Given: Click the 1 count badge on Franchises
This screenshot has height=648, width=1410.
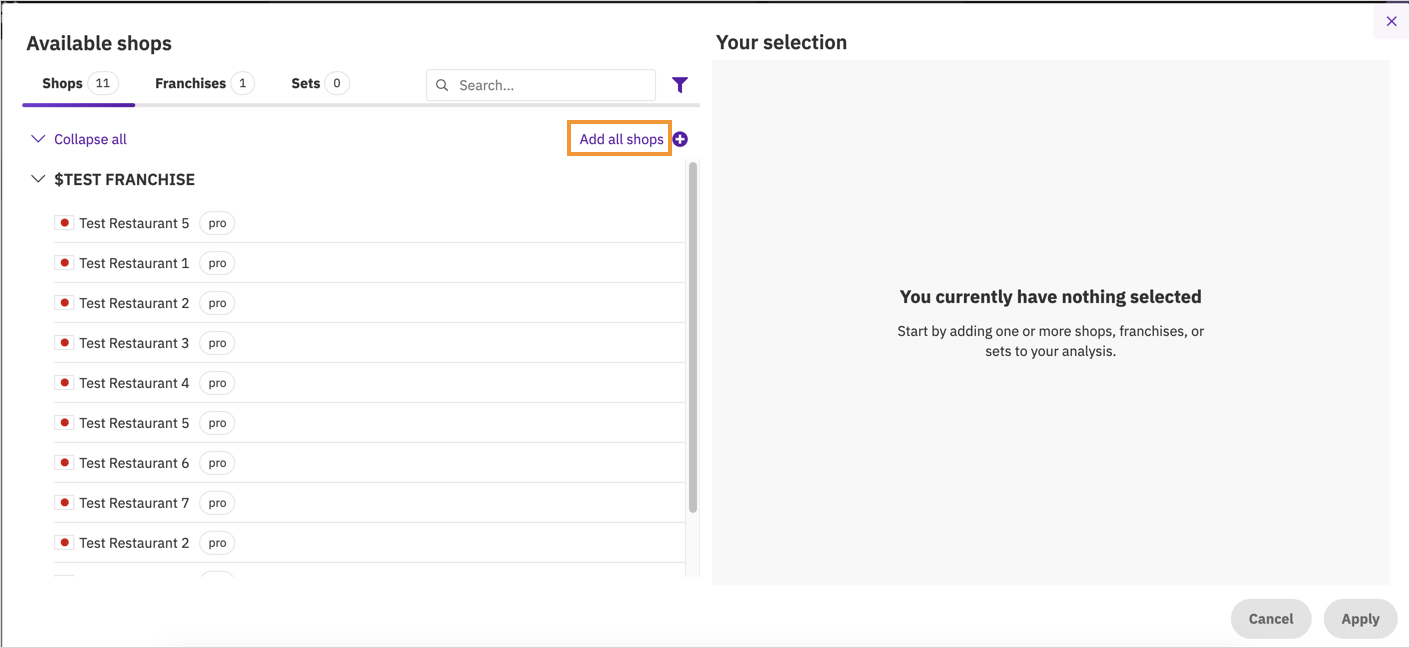Looking at the screenshot, I should pos(242,83).
